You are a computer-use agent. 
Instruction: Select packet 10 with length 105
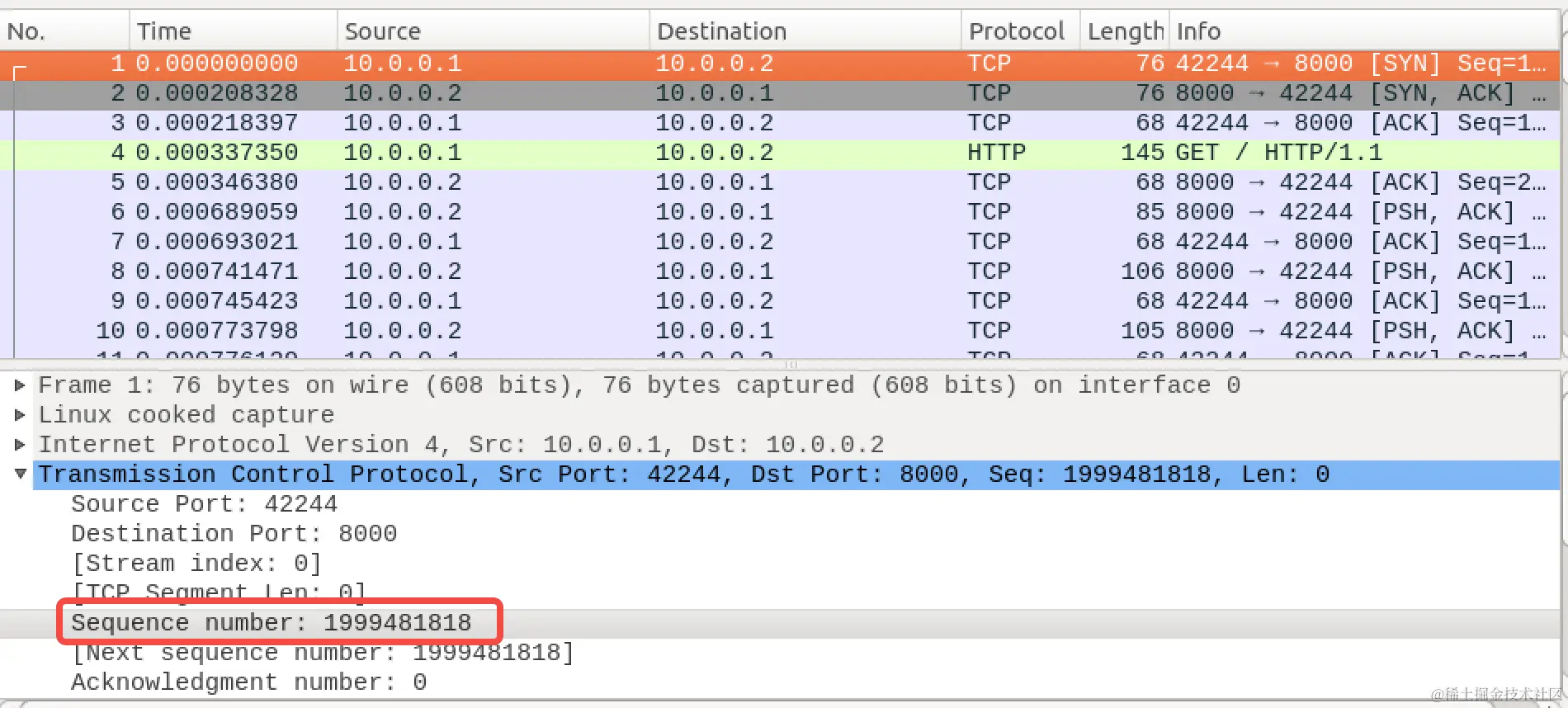[x=780, y=331]
